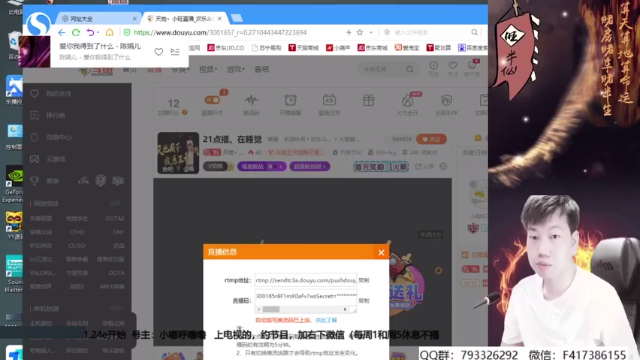The width and height of the screenshot is (640, 360).
Task: Open the Sound Blaster desktop icon
Action: coord(14,274)
